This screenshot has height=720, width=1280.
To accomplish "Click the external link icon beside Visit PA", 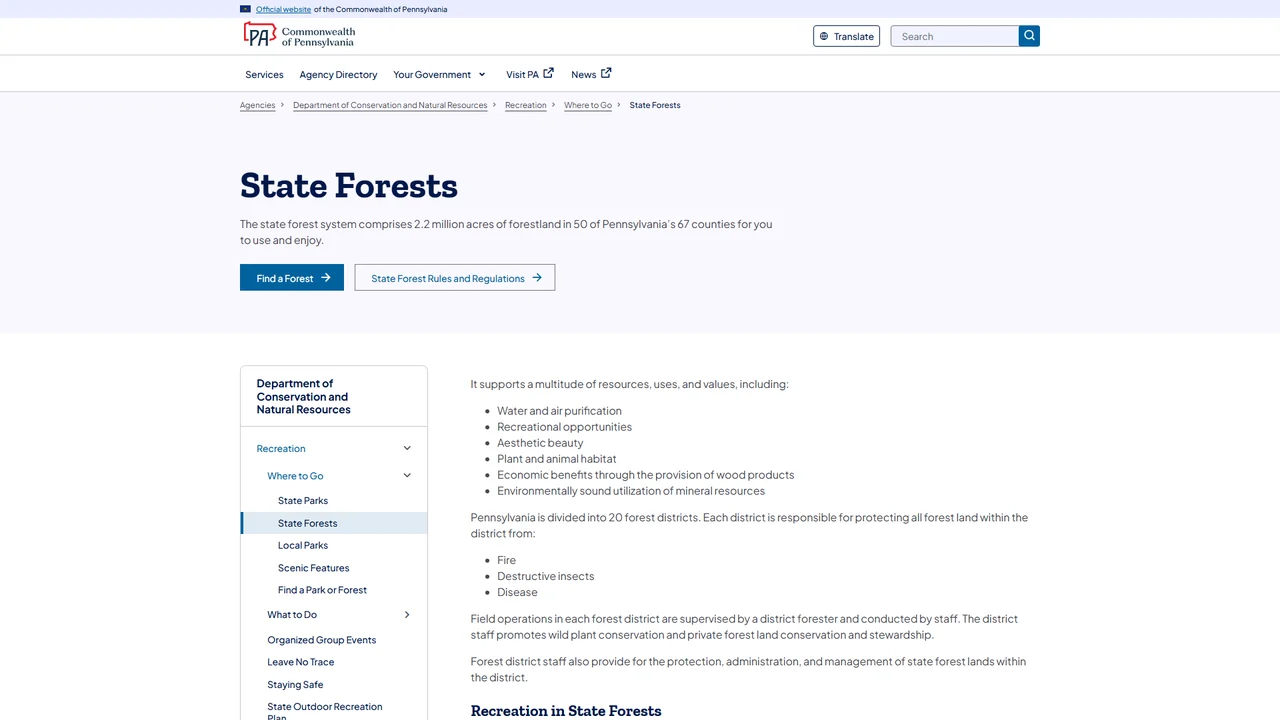I will tap(548, 73).
